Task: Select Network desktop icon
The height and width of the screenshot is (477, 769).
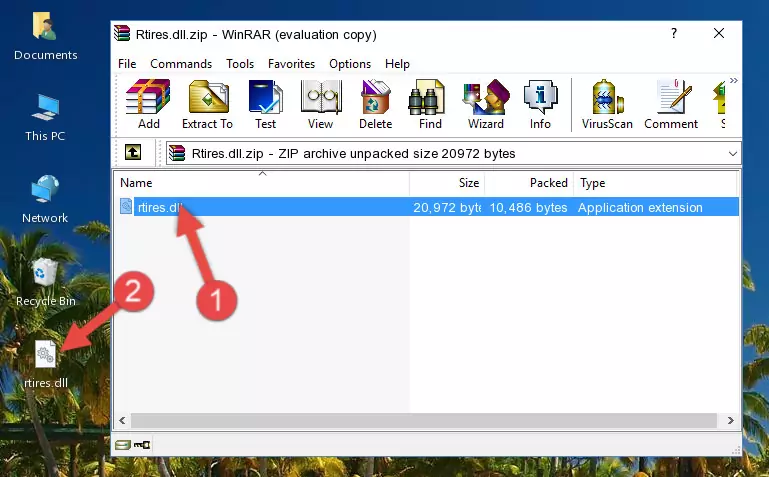Action: tap(45, 200)
